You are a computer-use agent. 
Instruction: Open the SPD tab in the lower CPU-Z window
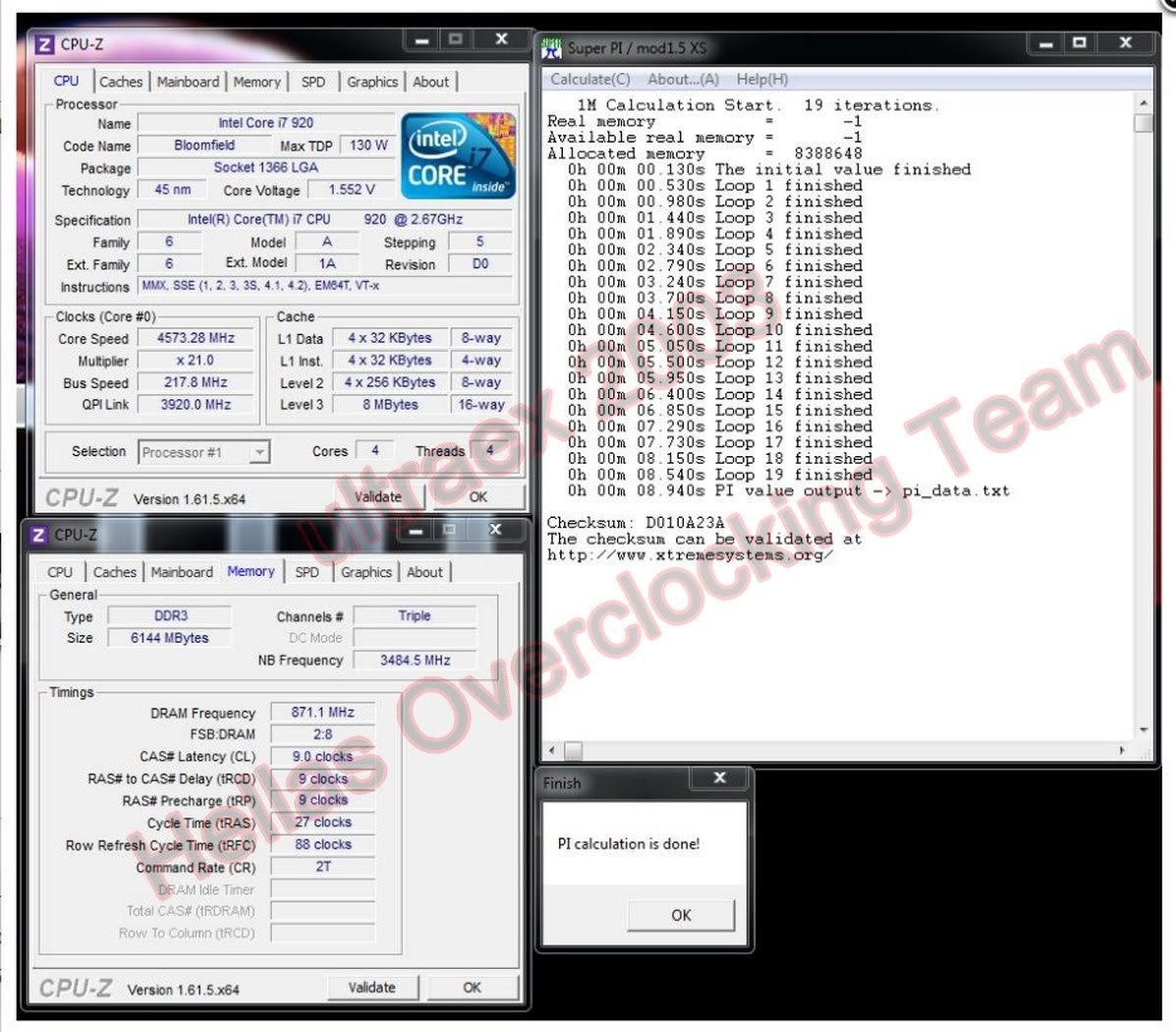tap(307, 572)
